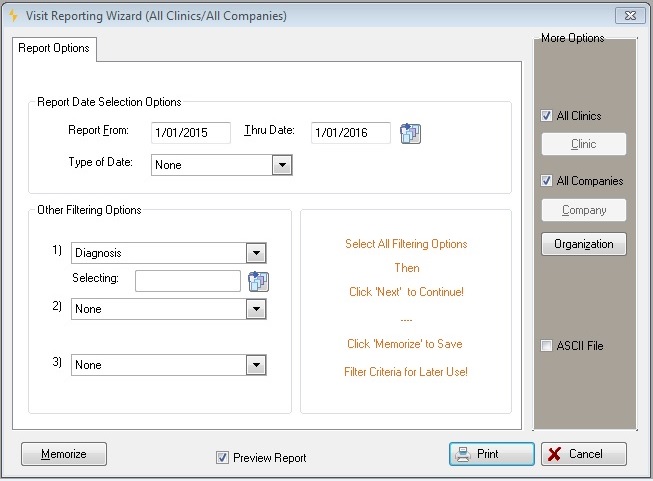This screenshot has width=653, height=481.
Task: Click the Print button with printer icon
Action: point(491,454)
